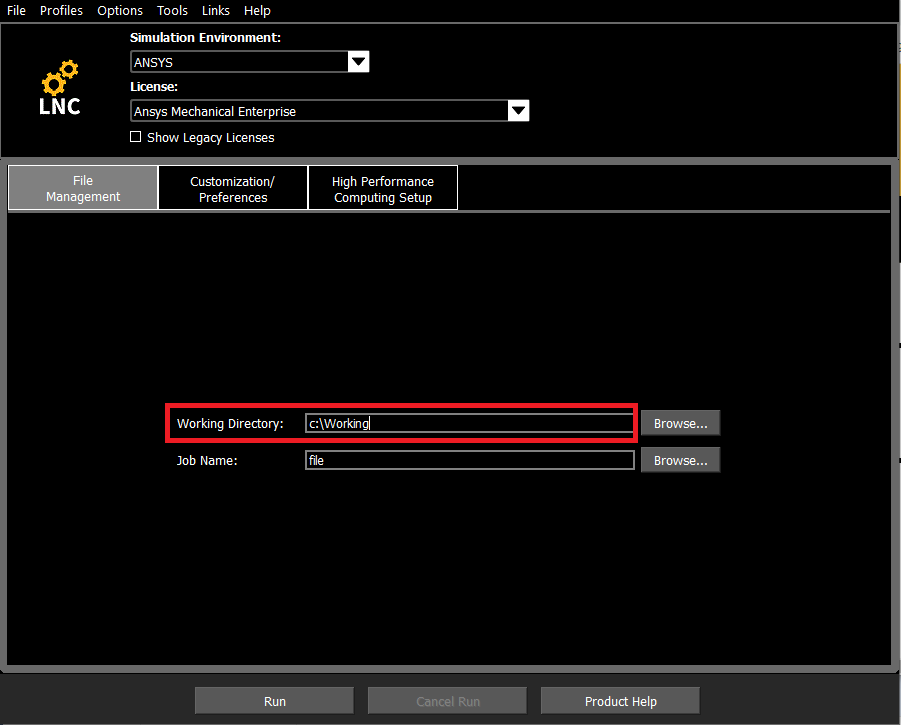Click the Simulation Environment label

coord(205,38)
